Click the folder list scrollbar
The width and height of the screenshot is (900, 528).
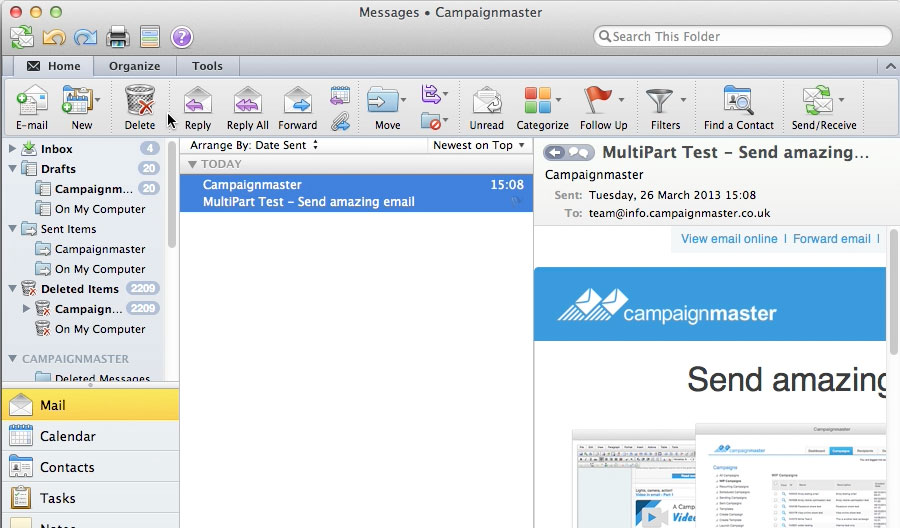click(172, 195)
